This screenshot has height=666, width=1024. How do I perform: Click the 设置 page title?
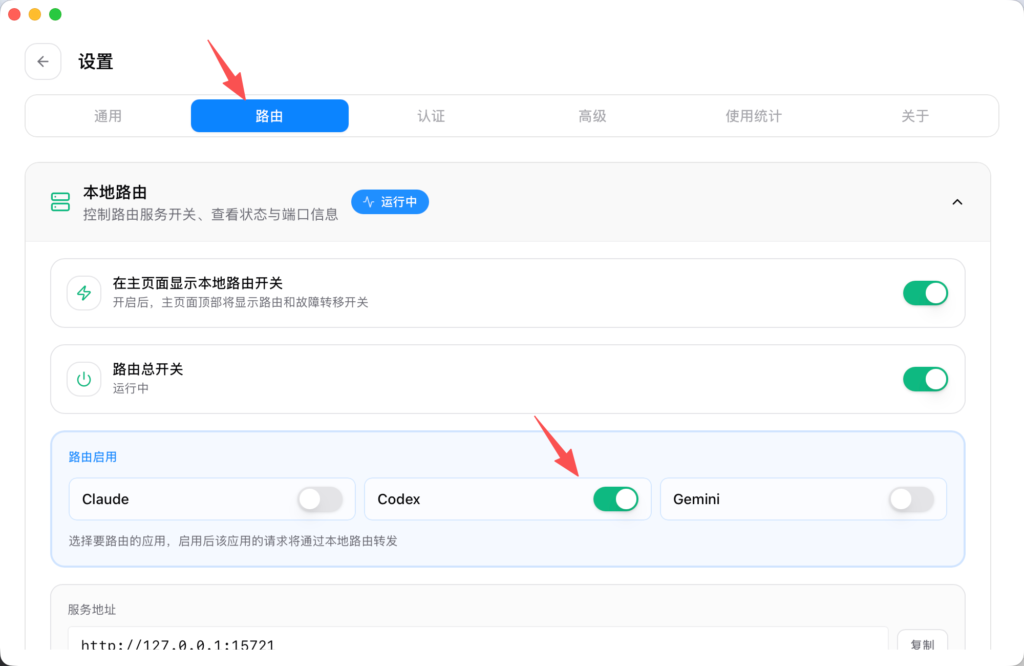tap(96, 62)
